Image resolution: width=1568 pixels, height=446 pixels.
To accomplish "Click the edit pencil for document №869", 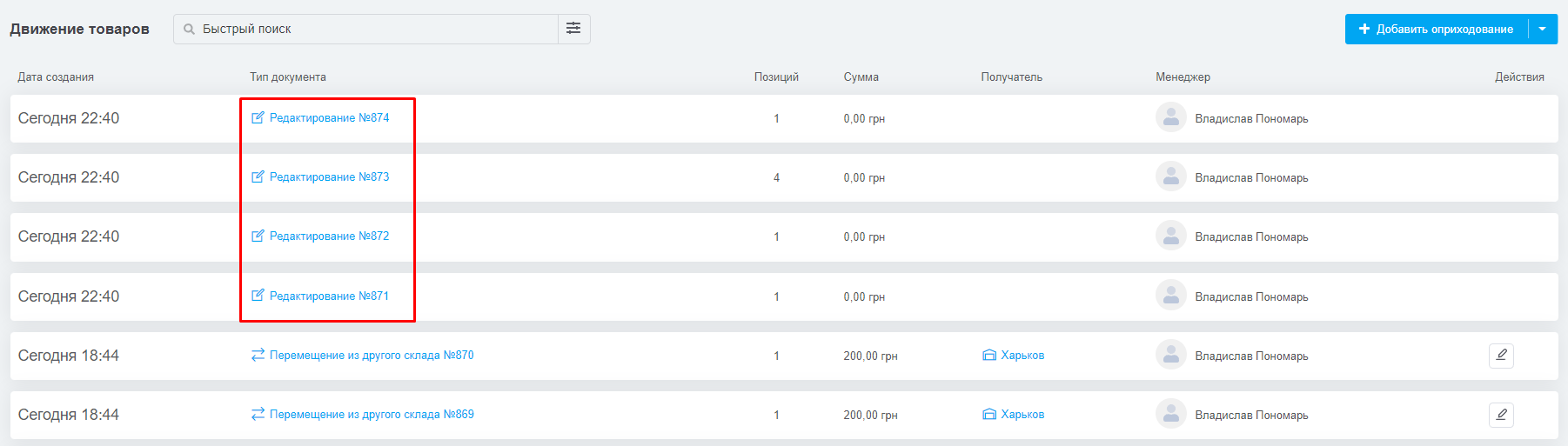I will click(x=1501, y=415).
